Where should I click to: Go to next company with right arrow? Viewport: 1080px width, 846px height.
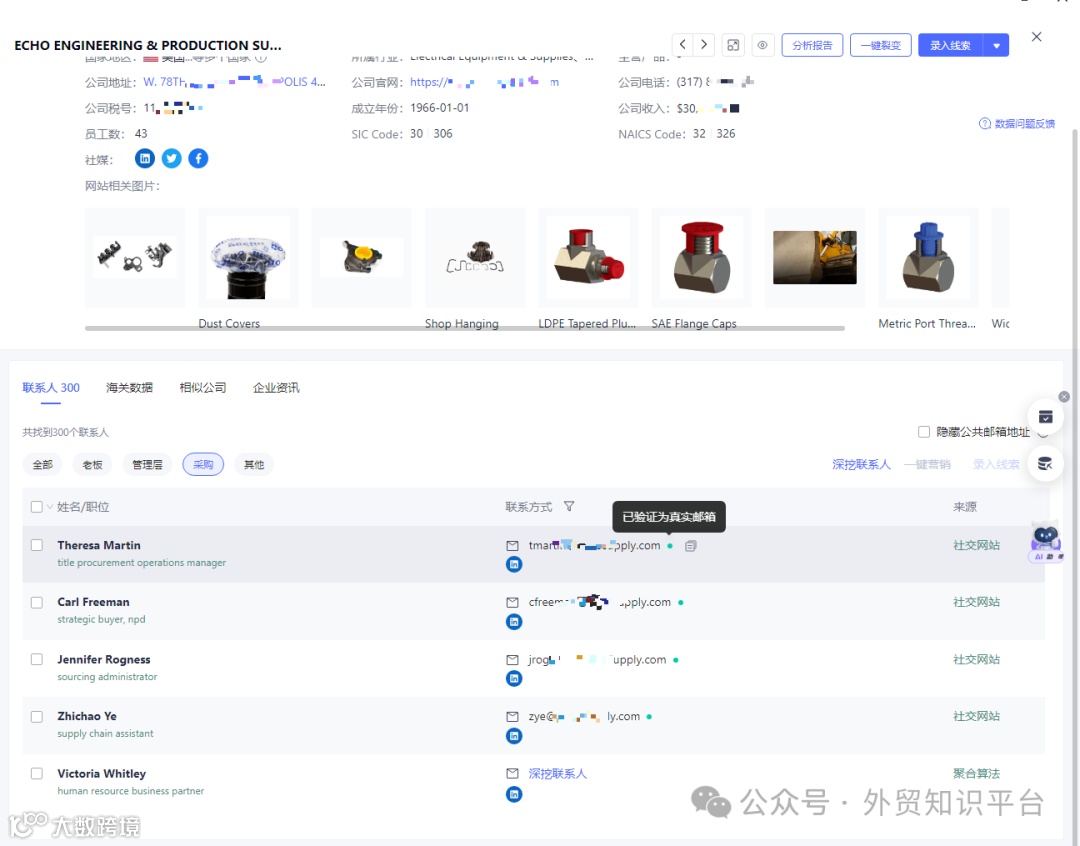(704, 45)
